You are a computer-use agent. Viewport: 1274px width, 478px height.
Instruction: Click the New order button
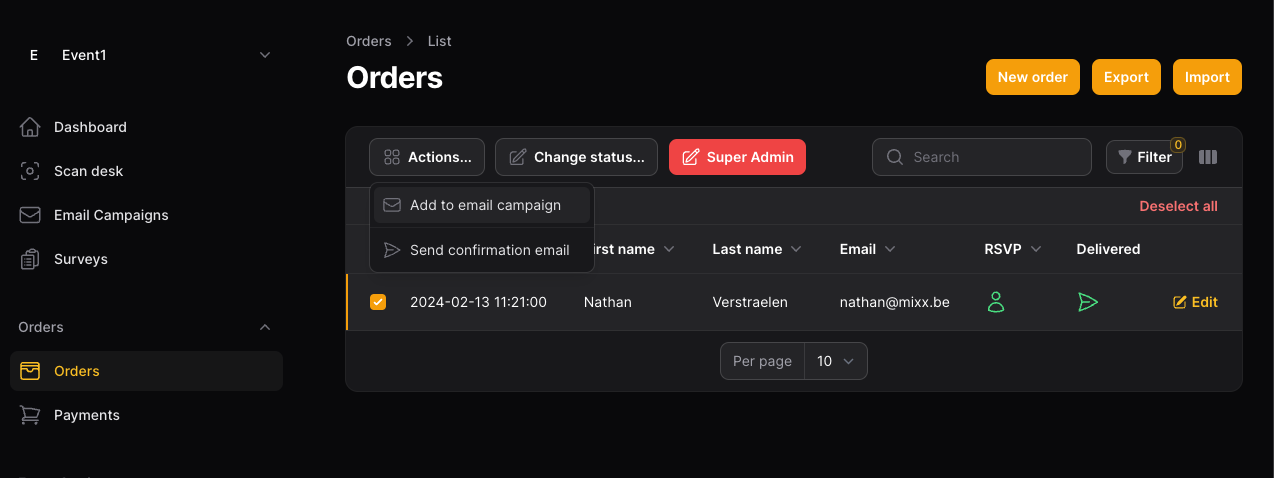[x=1032, y=77]
